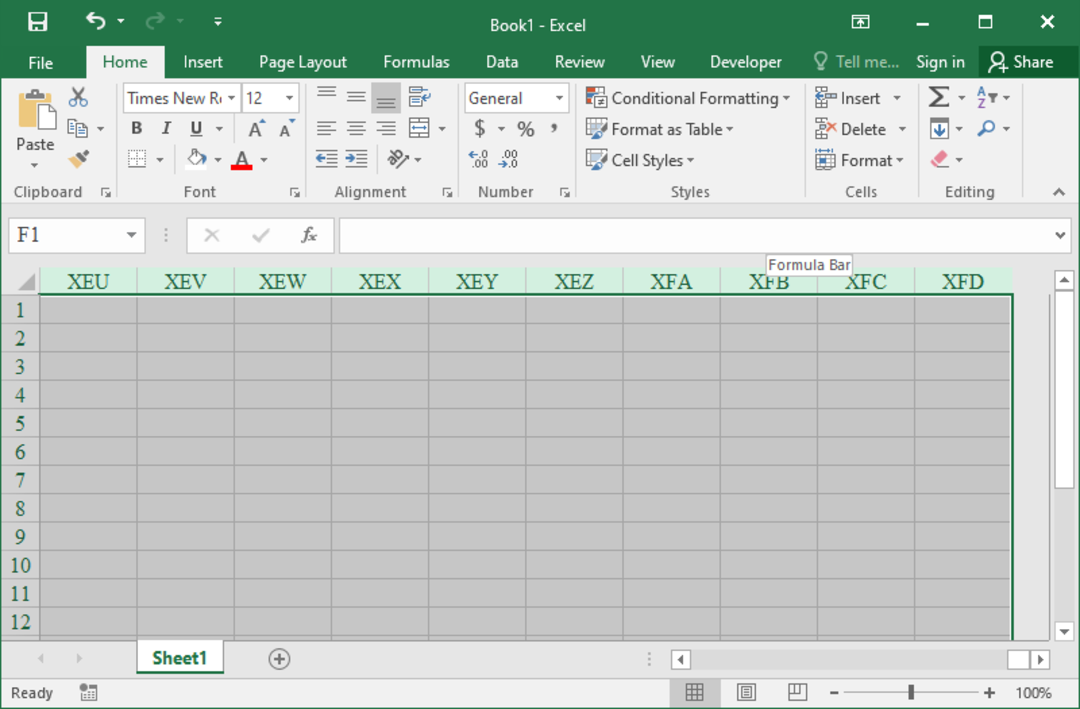
Task: Decrease indent
Action: pyautogui.click(x=326, y=159)
